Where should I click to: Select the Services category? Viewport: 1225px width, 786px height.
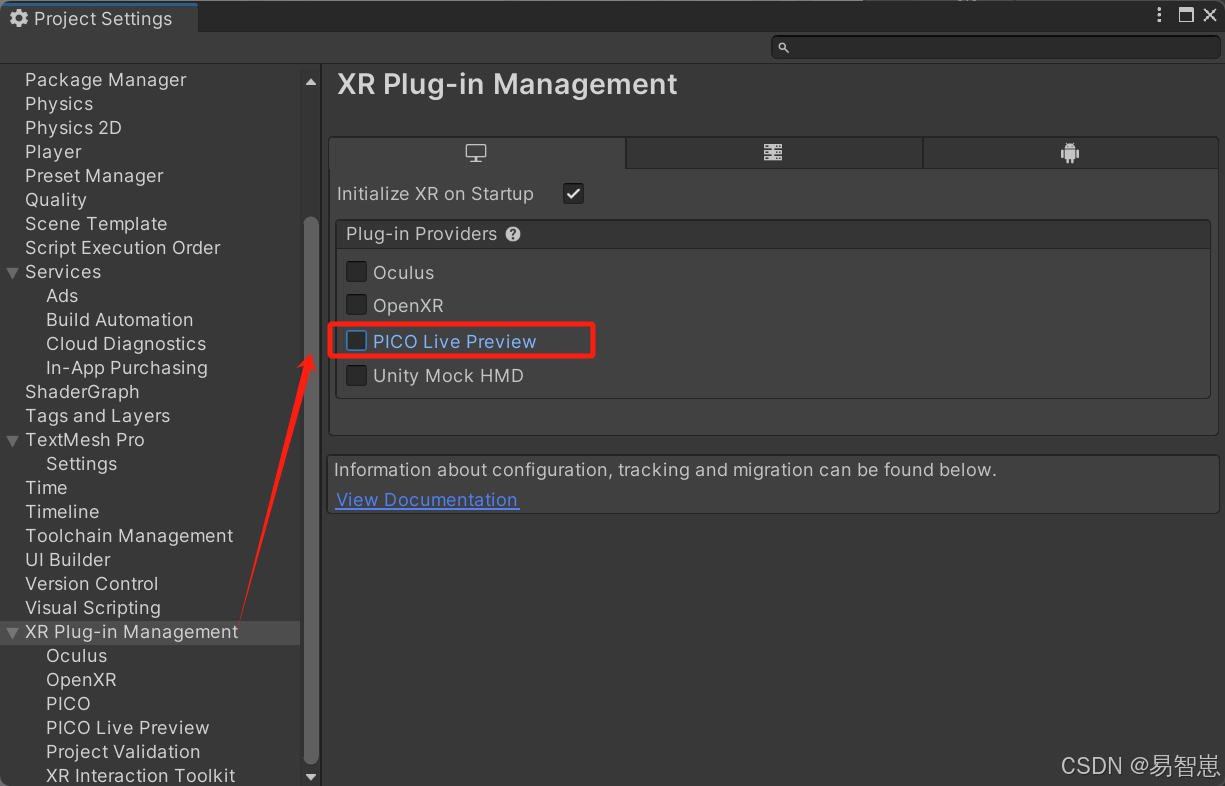tap(63, 272)
